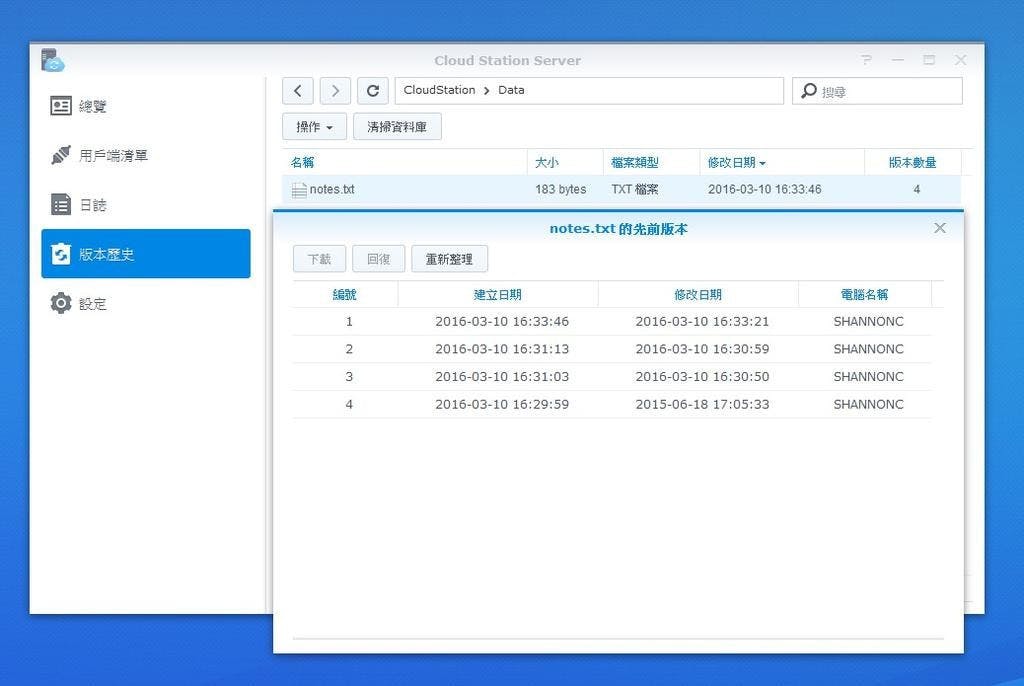Click the 下載 download button

coord(319,259)
